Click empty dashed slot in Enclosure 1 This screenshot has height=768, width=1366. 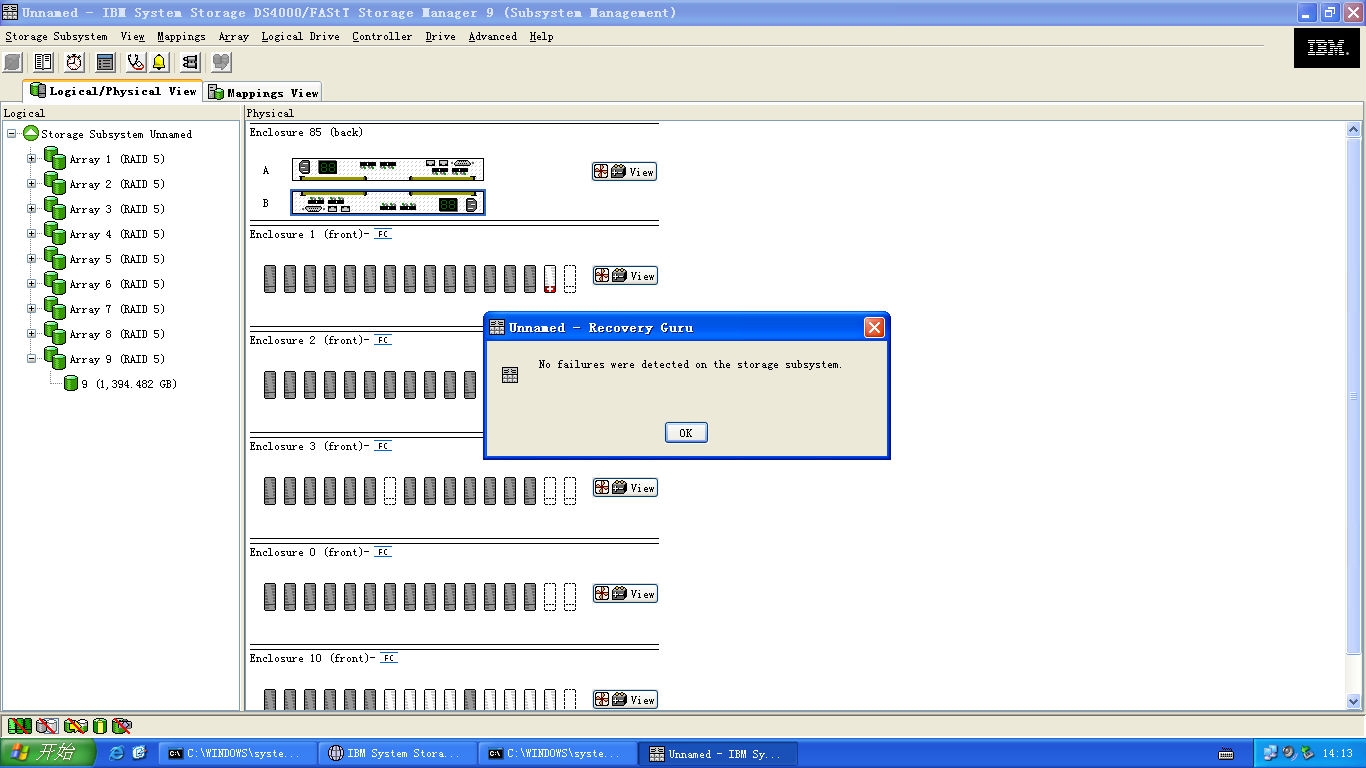(x=570, y=279)
